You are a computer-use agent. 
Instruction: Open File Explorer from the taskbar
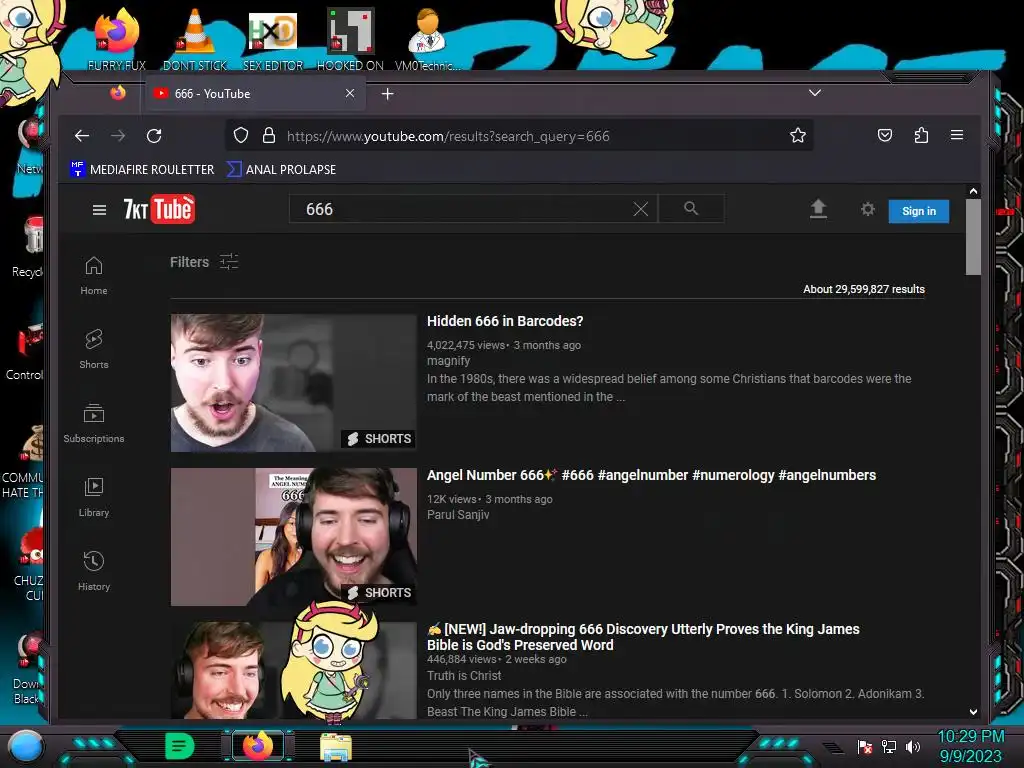(336, 747)
